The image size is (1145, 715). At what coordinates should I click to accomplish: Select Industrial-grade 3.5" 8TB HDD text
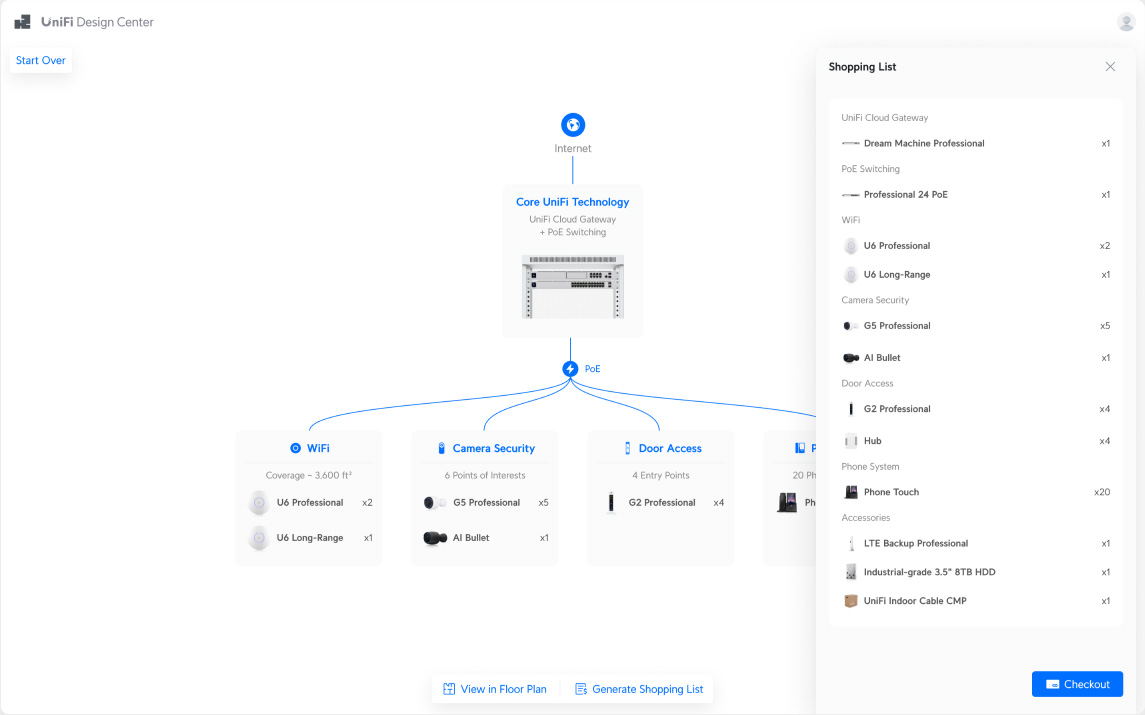[x=930, y=572]
